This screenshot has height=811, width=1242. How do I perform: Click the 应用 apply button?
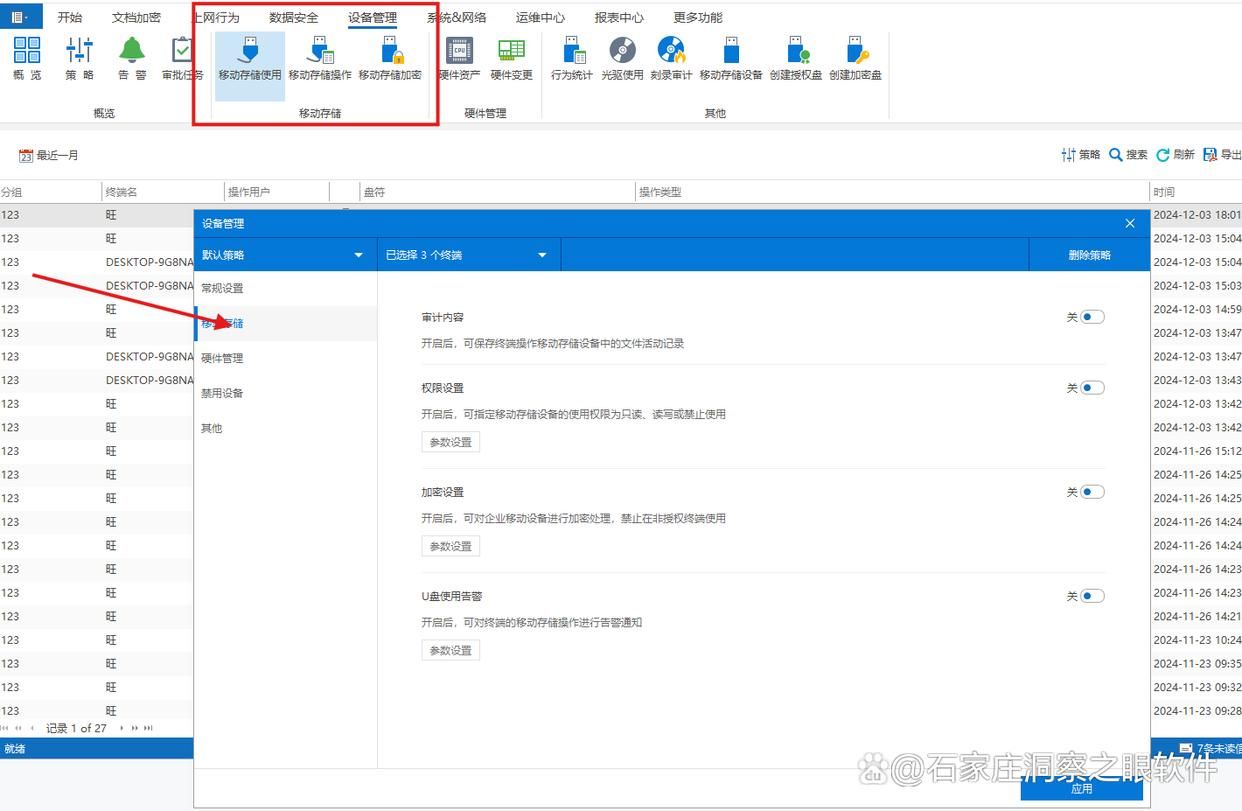coord(1081,788)
